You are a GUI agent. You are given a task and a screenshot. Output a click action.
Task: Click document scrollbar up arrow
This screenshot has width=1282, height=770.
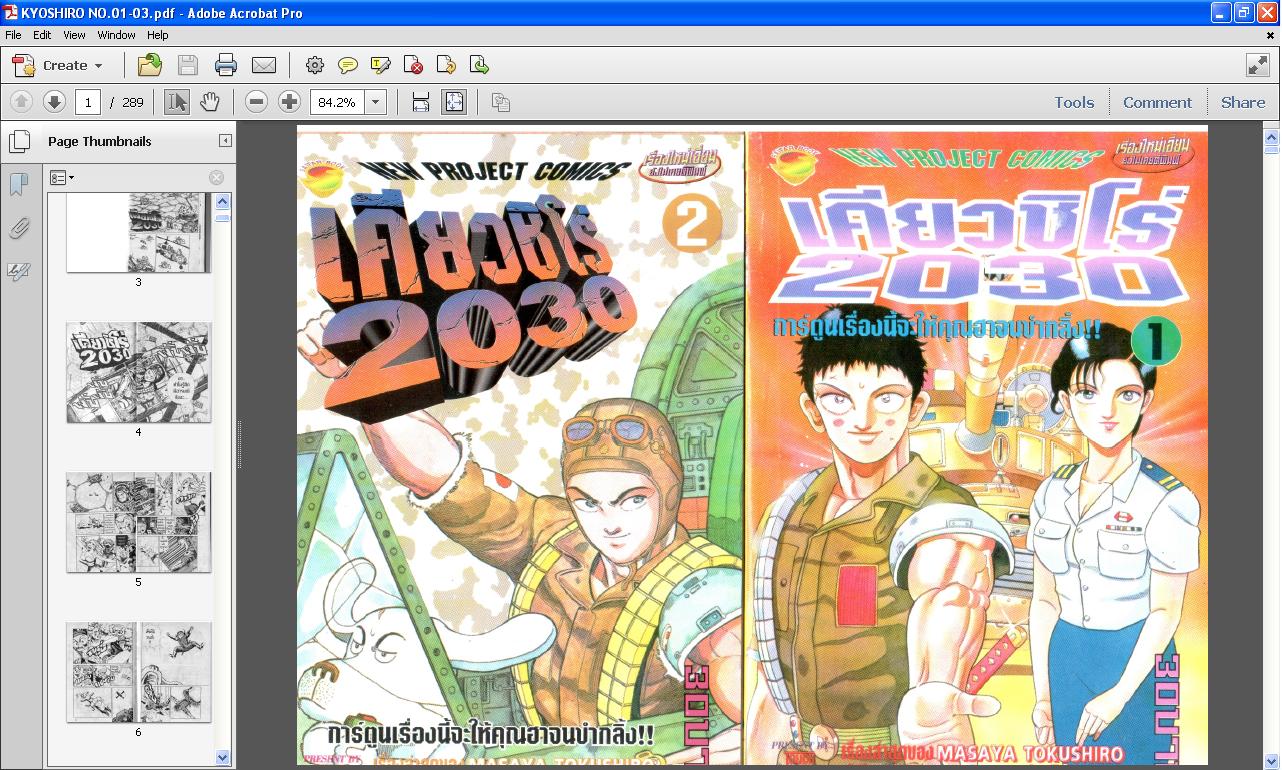[1271, 138]
